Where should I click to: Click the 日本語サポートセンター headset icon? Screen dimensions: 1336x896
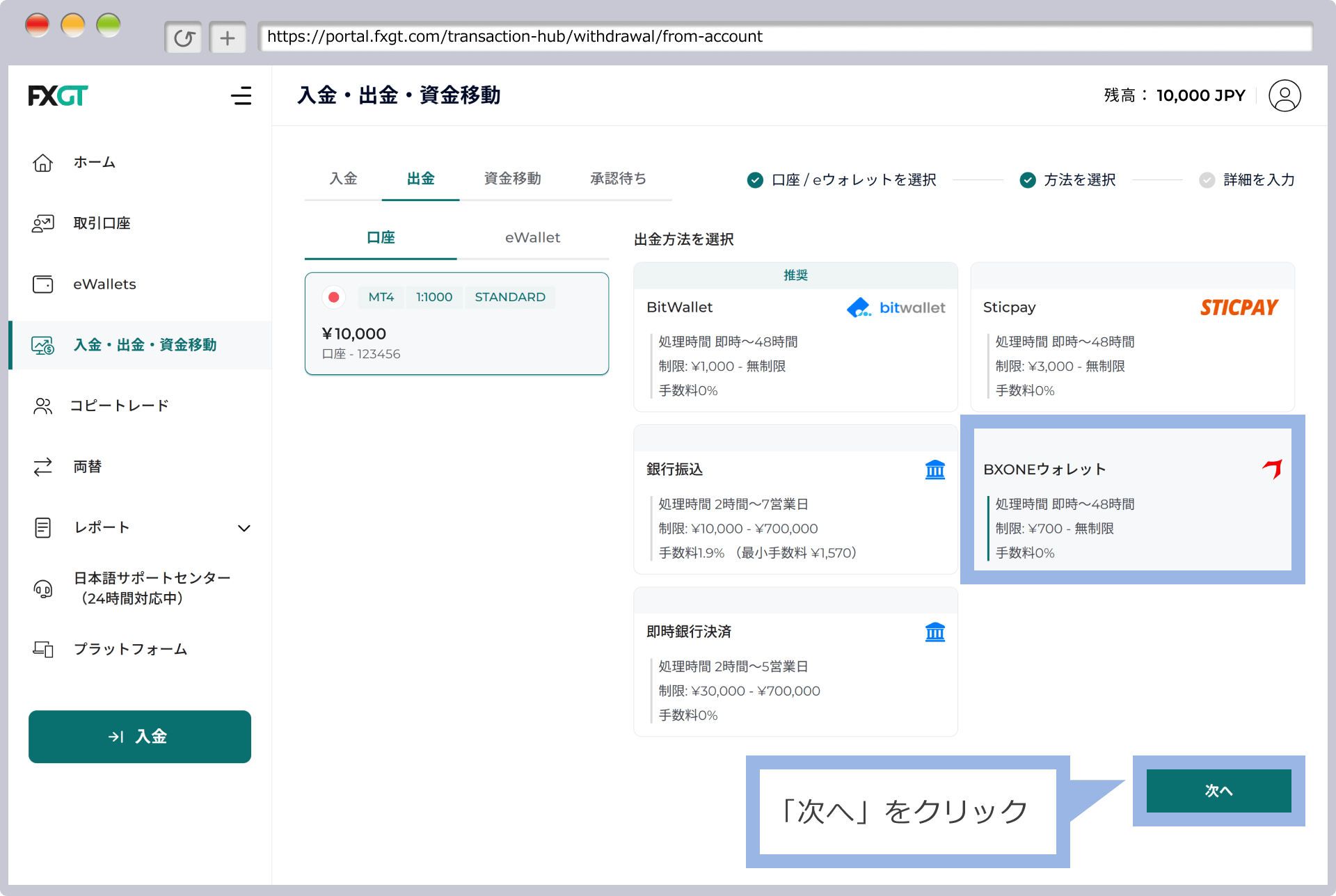pos(42,588)
